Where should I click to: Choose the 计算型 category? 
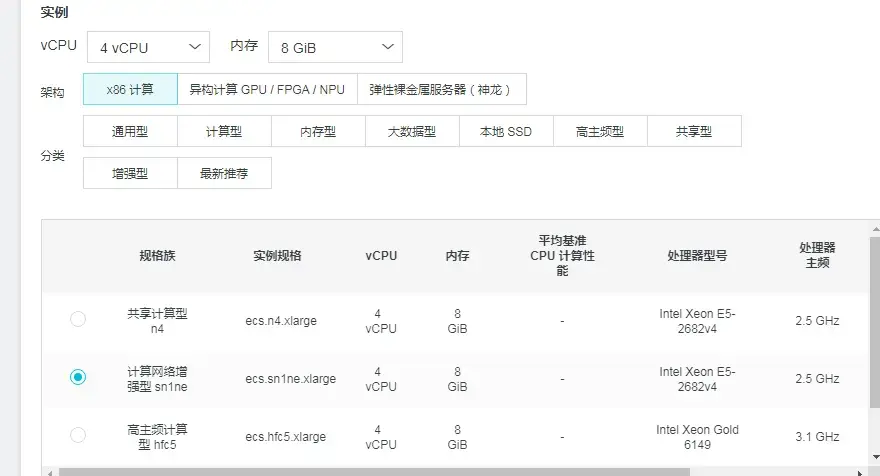point(224,131)
